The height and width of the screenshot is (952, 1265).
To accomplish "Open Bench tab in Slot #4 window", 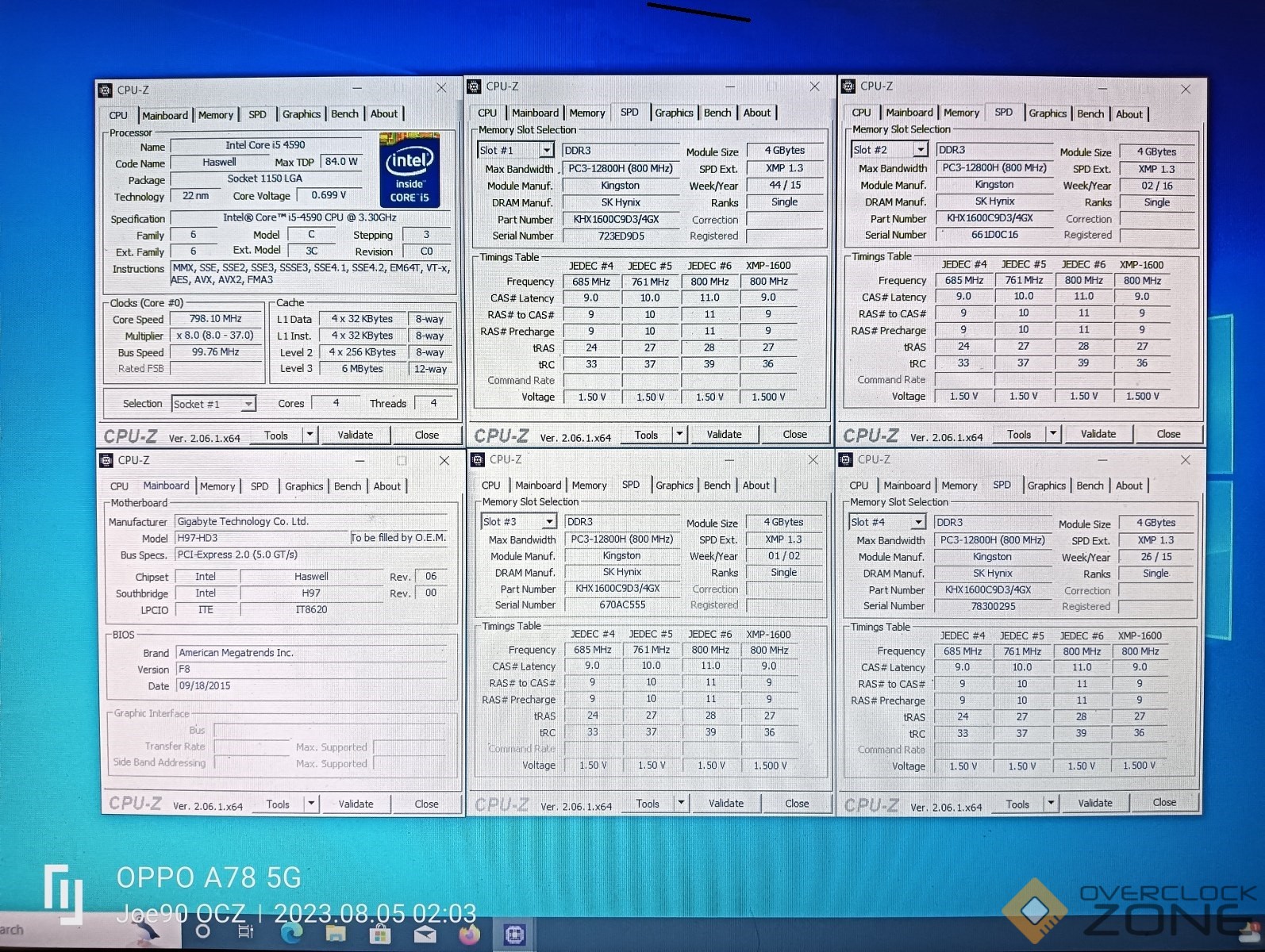I will tap(1090, 486).
